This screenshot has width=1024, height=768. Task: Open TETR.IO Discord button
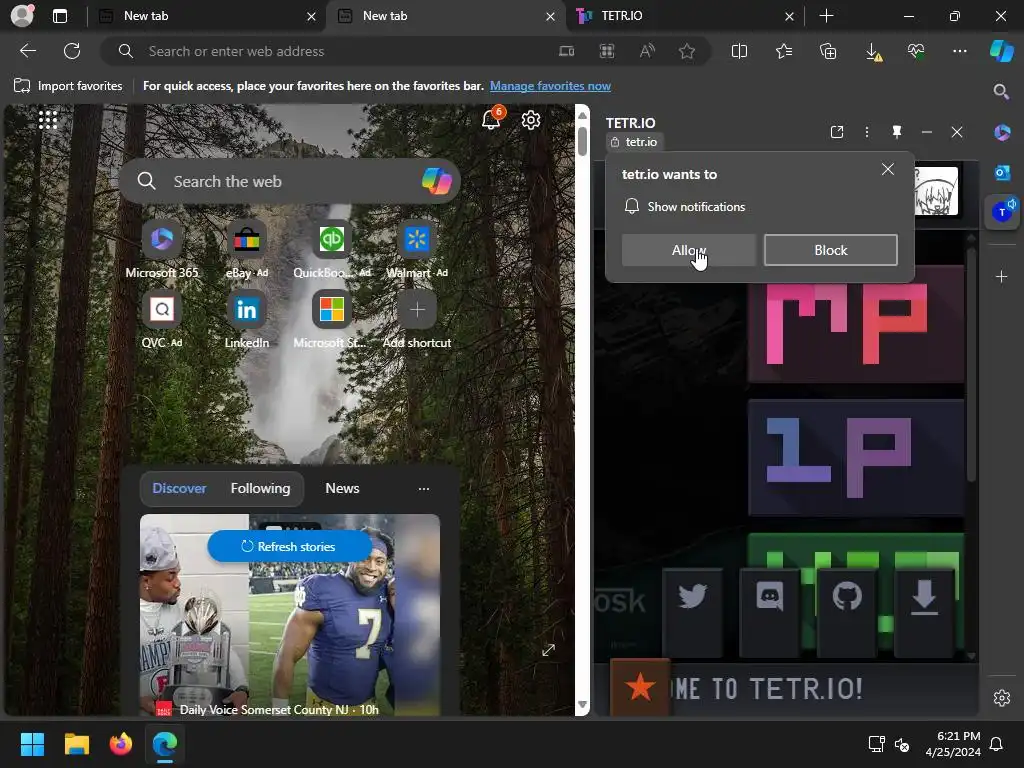coord(770,612)
